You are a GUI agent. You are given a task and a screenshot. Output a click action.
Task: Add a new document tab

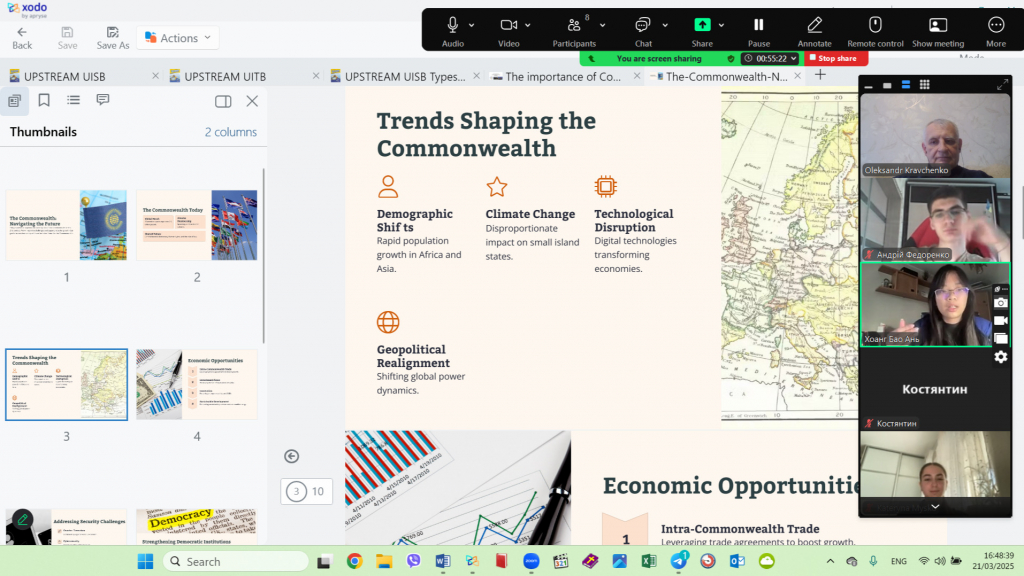tap(820, 75)
